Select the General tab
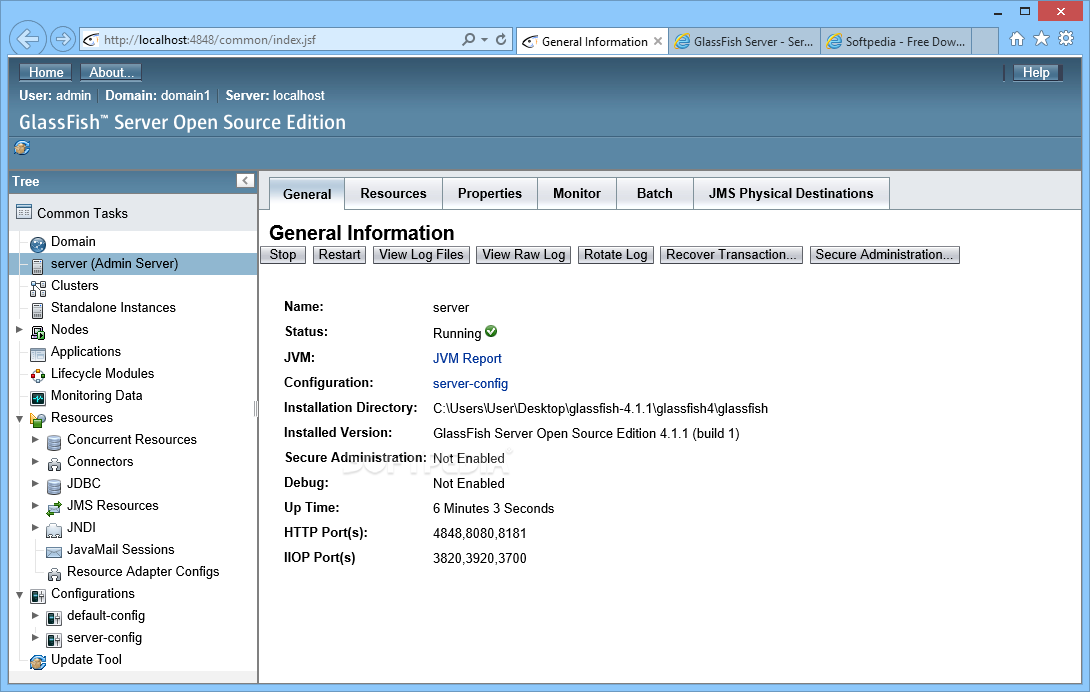Viewport: 1090px width, 692px height. click(x=307, y=194)
